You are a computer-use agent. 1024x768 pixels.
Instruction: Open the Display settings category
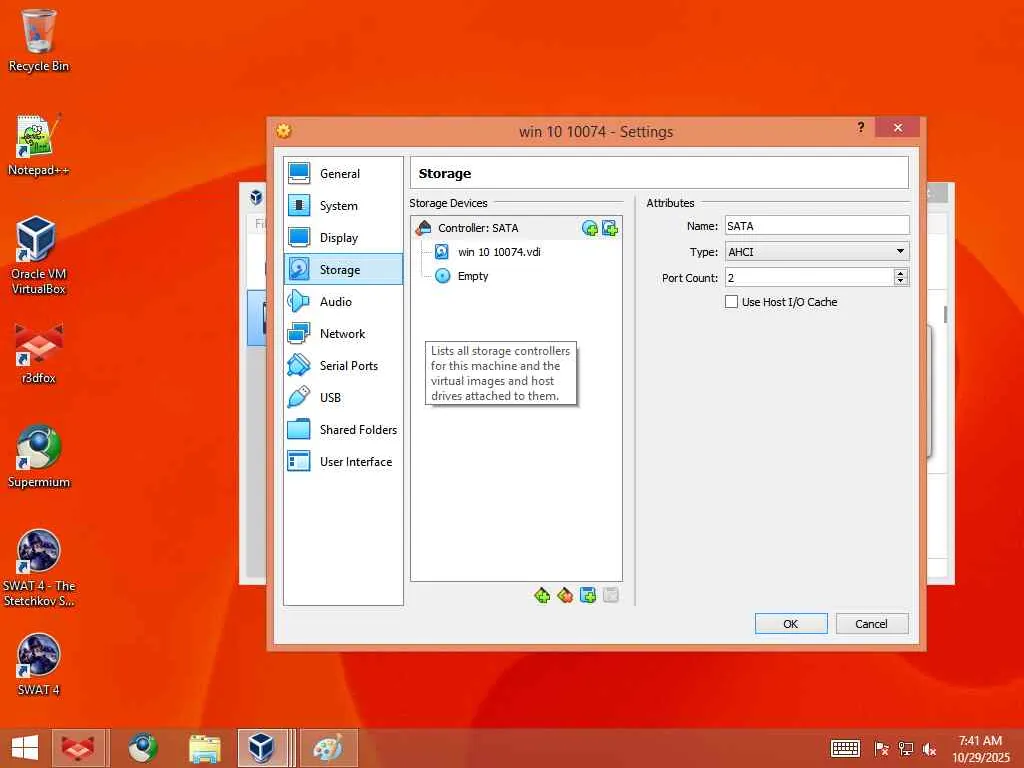tap(343, 238)
